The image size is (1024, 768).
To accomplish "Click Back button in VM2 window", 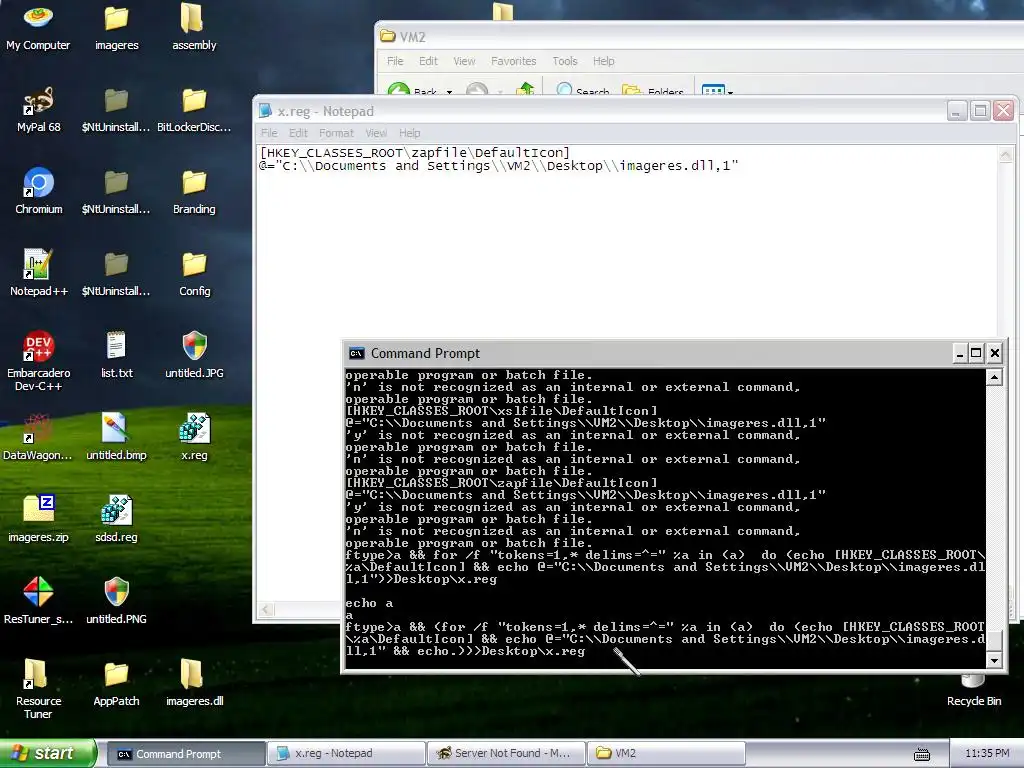I will 413,89.
